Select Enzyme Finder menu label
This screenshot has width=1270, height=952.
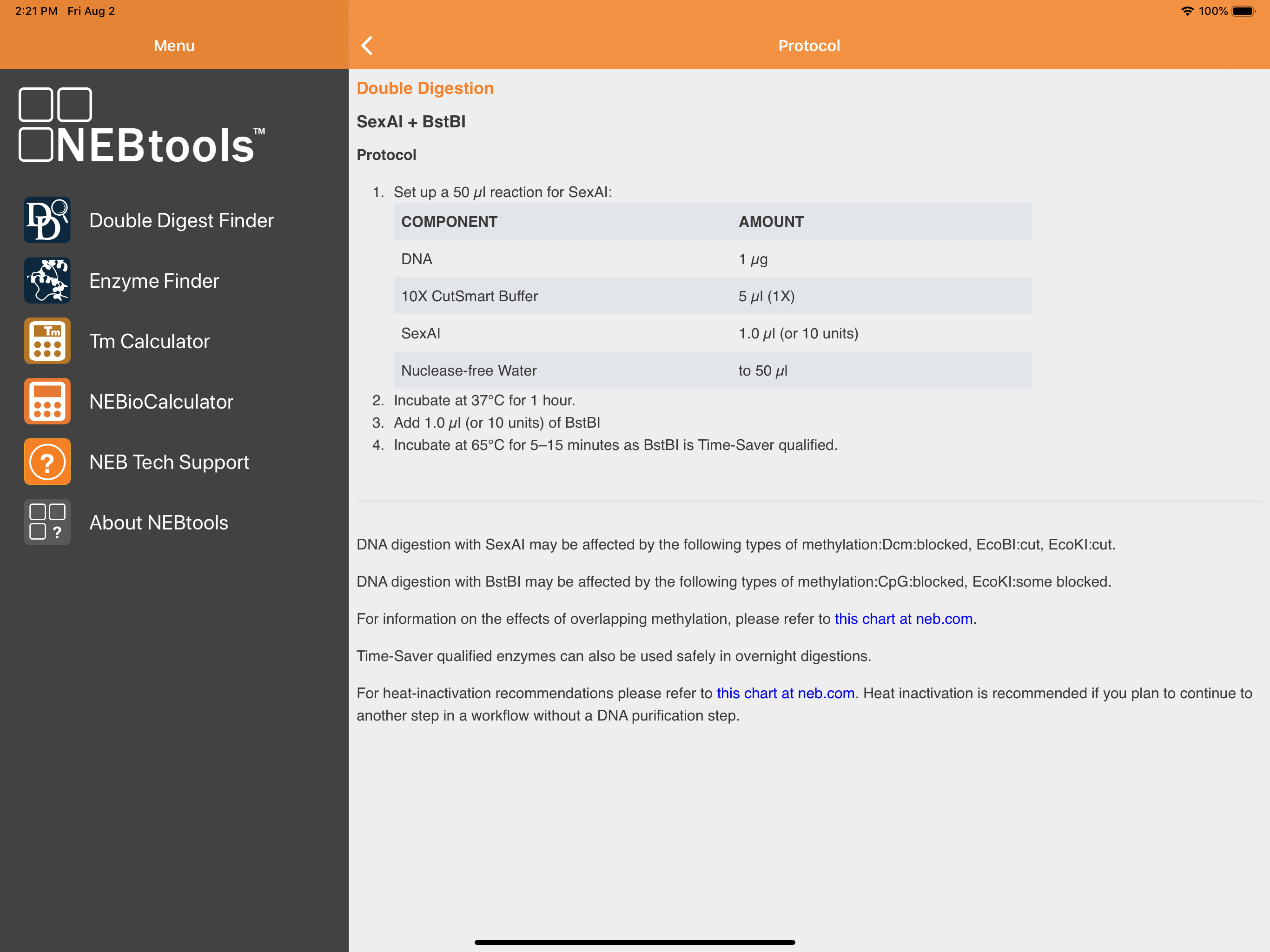click(154, 281)
